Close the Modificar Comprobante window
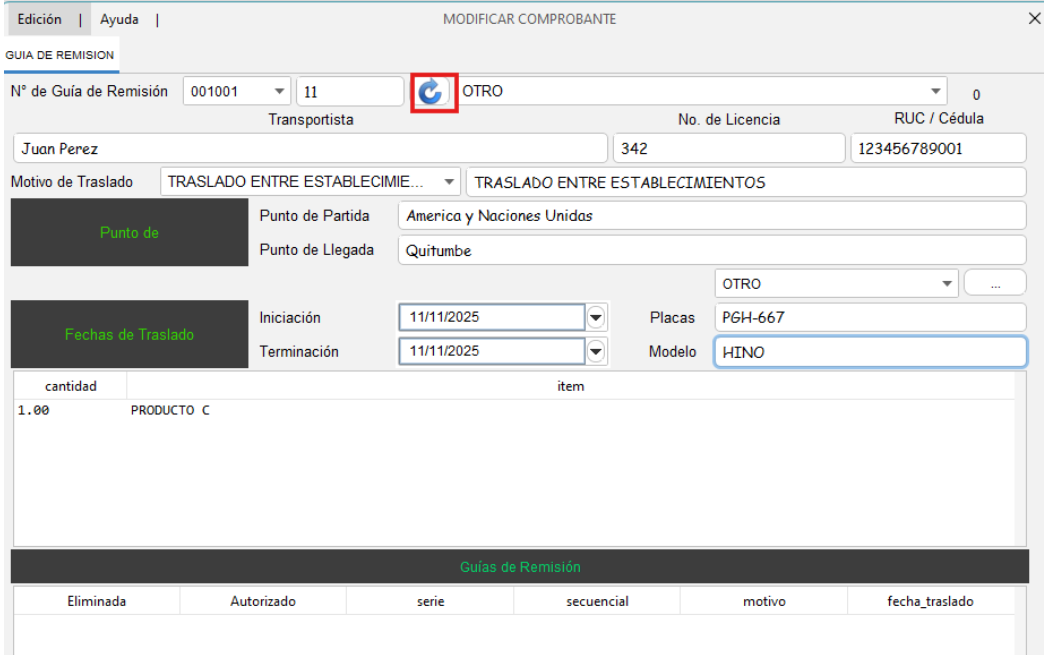 [x=1034, y=19]
